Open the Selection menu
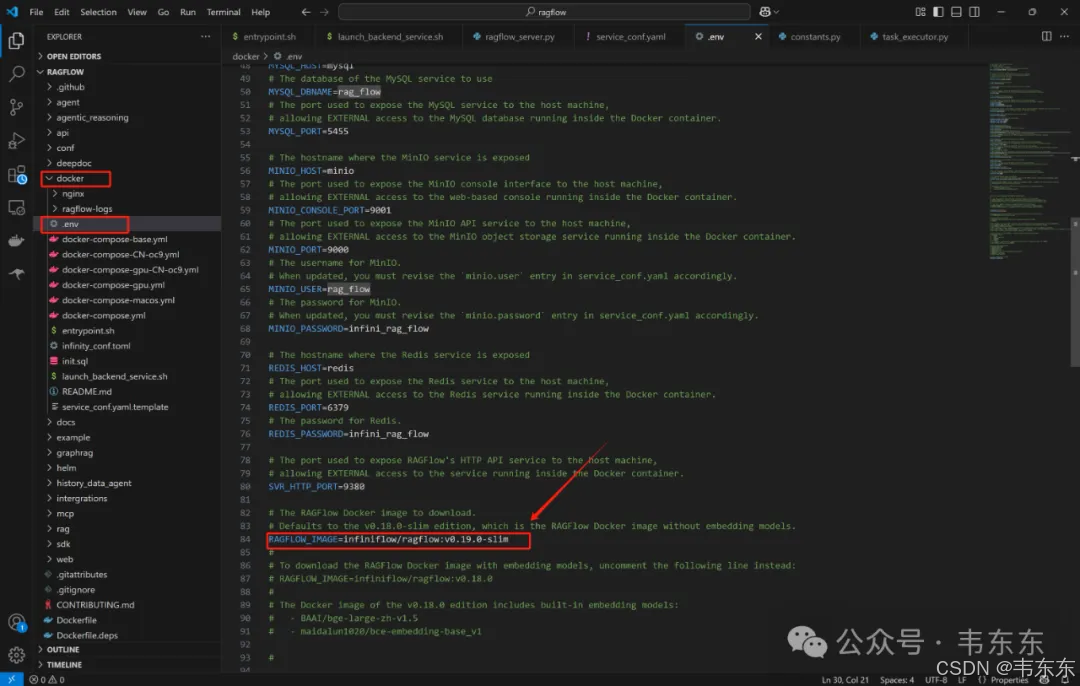The image size is (1080, 686). 98,12
